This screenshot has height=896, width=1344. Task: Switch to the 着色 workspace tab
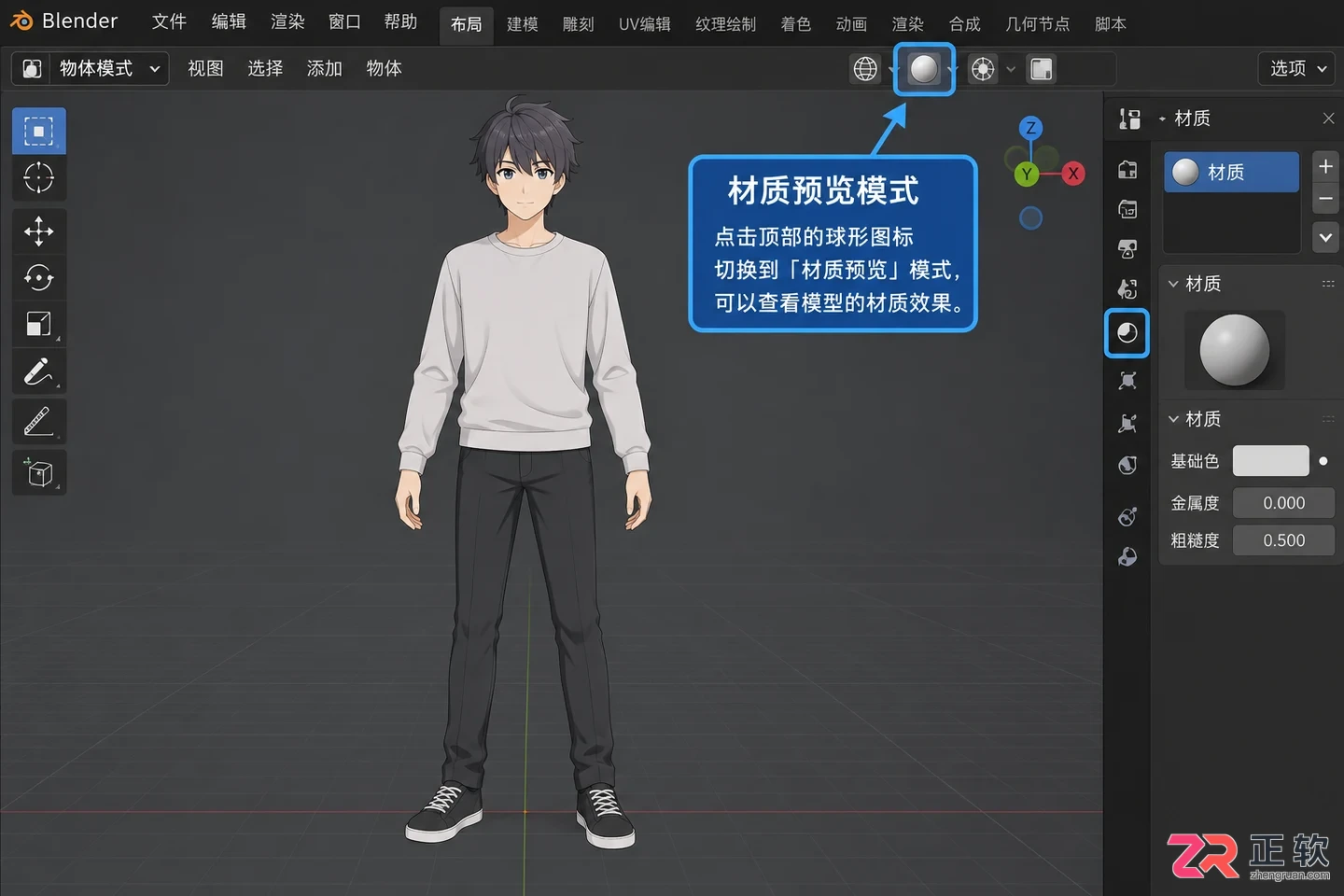[x=795, y=24]
